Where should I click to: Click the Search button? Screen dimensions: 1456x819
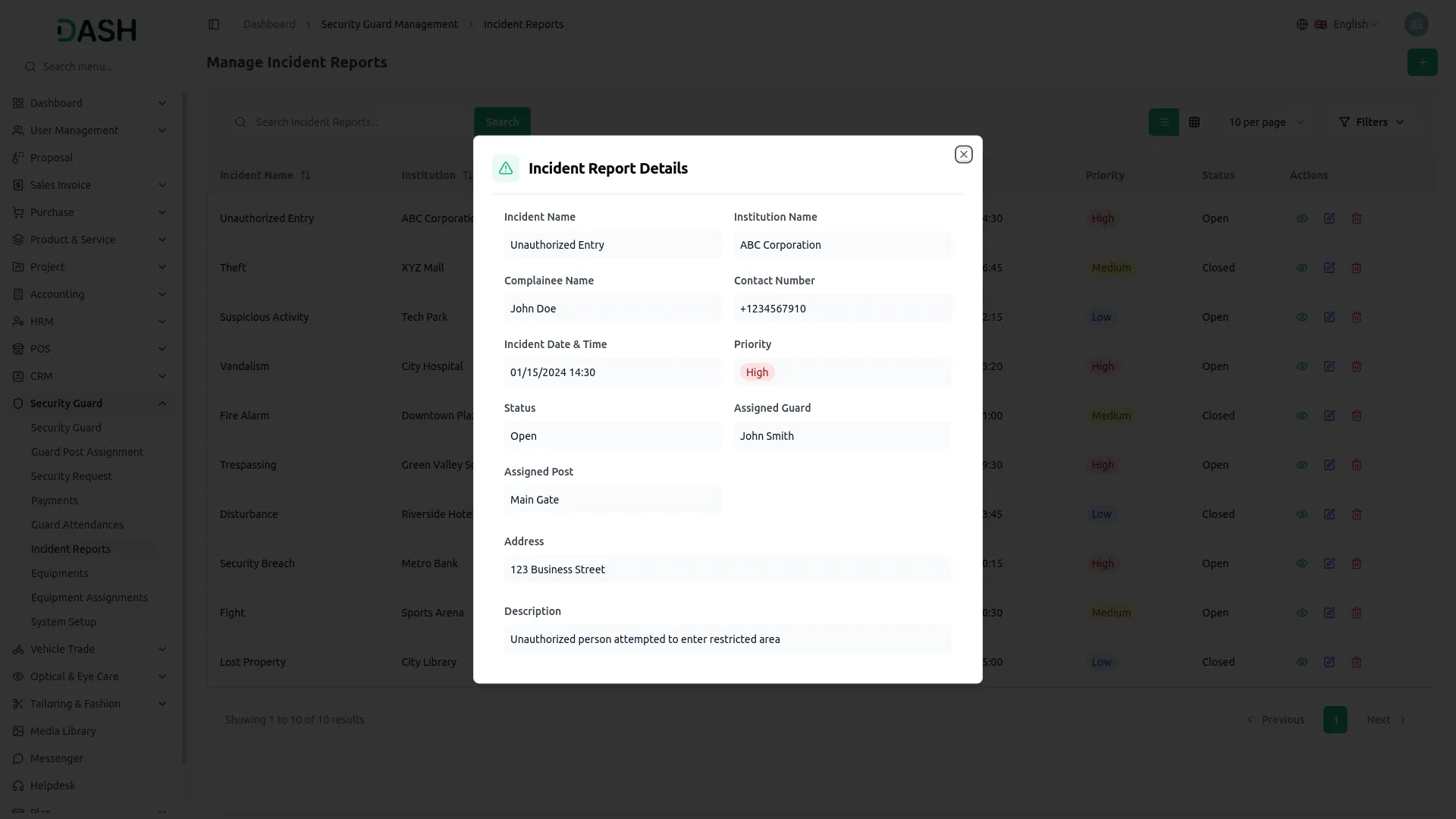[x=501, y=122]
